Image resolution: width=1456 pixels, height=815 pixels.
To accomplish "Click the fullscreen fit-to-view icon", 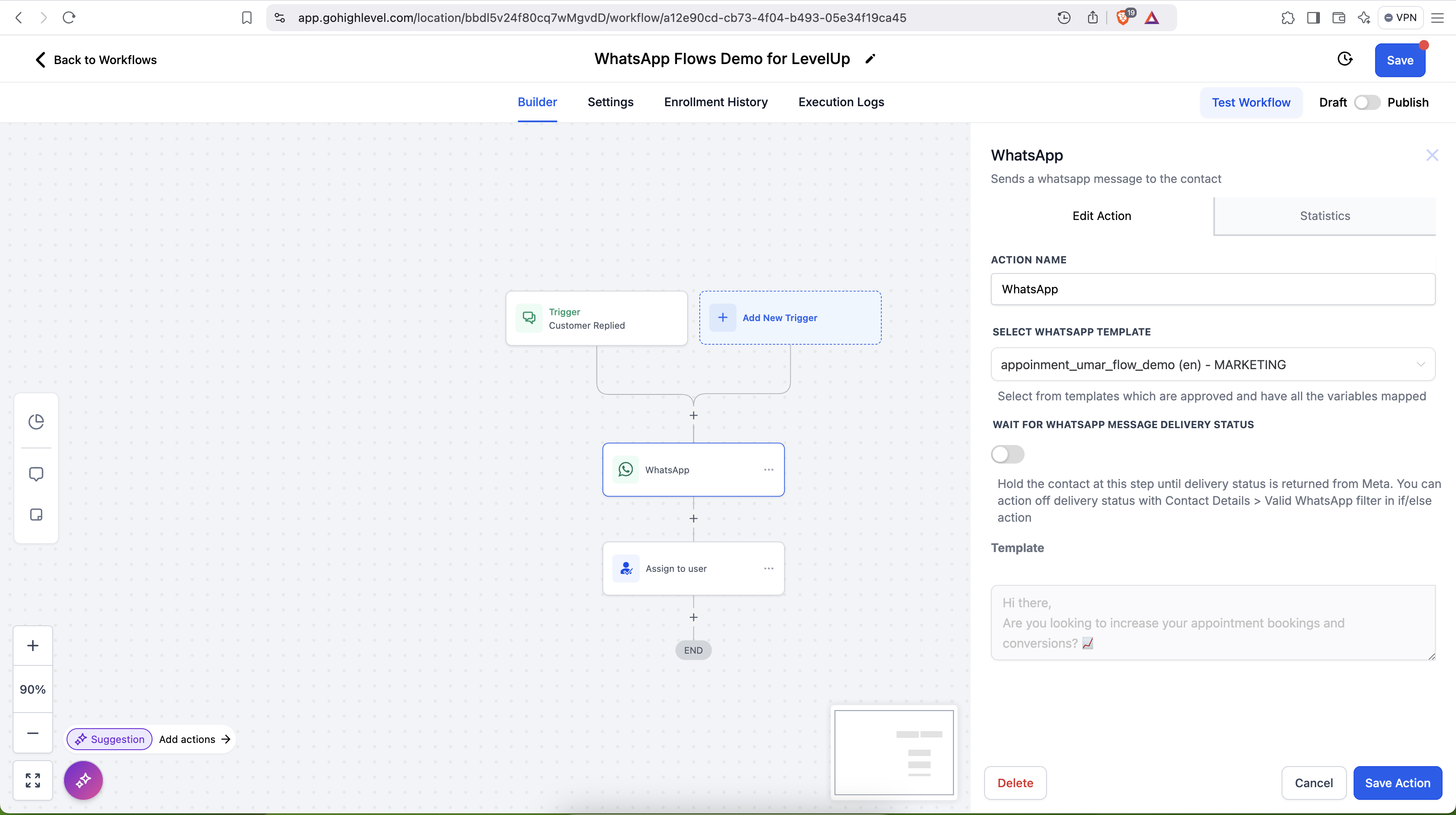I will (x=33, y=780).
